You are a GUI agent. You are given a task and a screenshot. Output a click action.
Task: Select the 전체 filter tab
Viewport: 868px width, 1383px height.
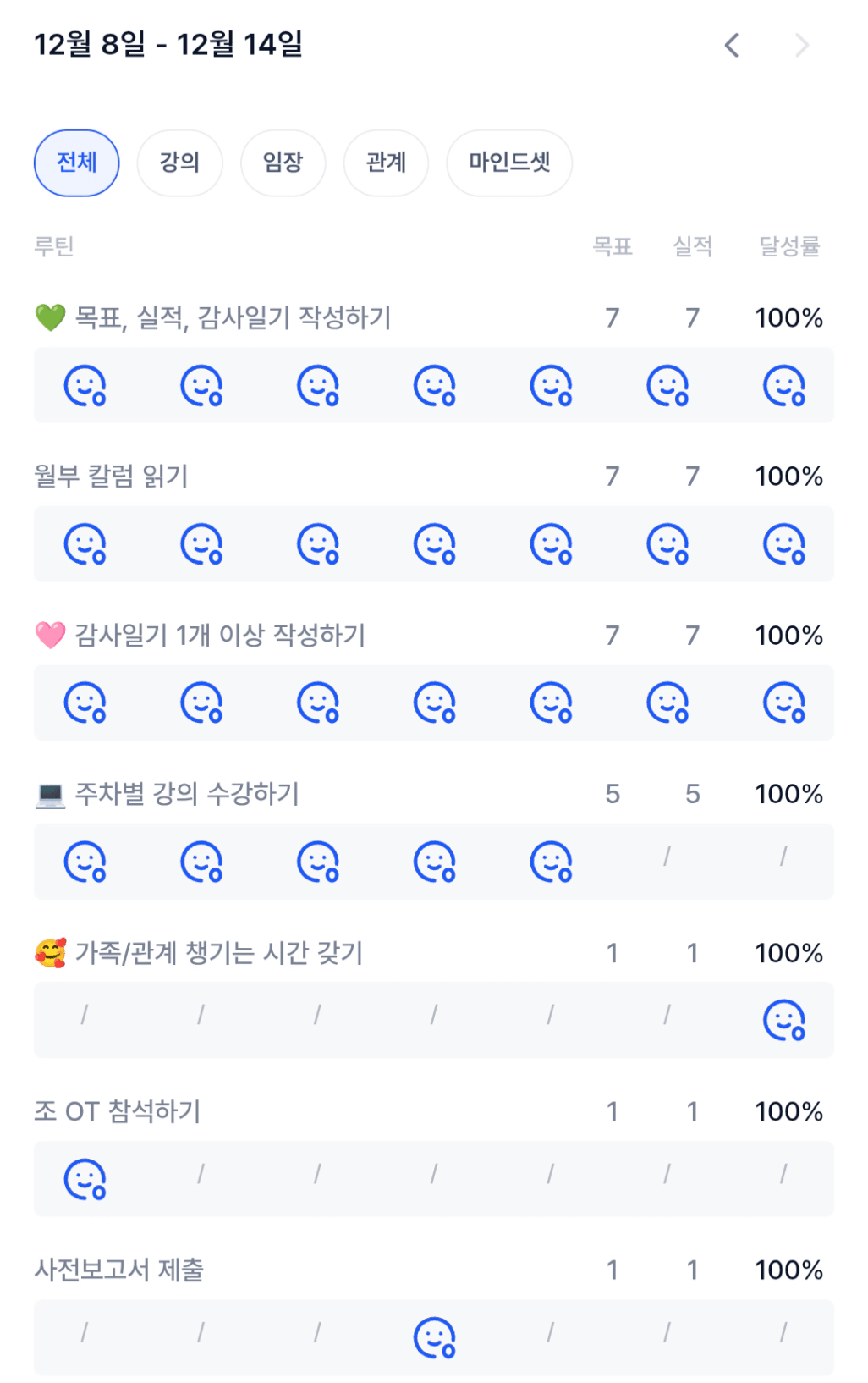pos(76,163)
